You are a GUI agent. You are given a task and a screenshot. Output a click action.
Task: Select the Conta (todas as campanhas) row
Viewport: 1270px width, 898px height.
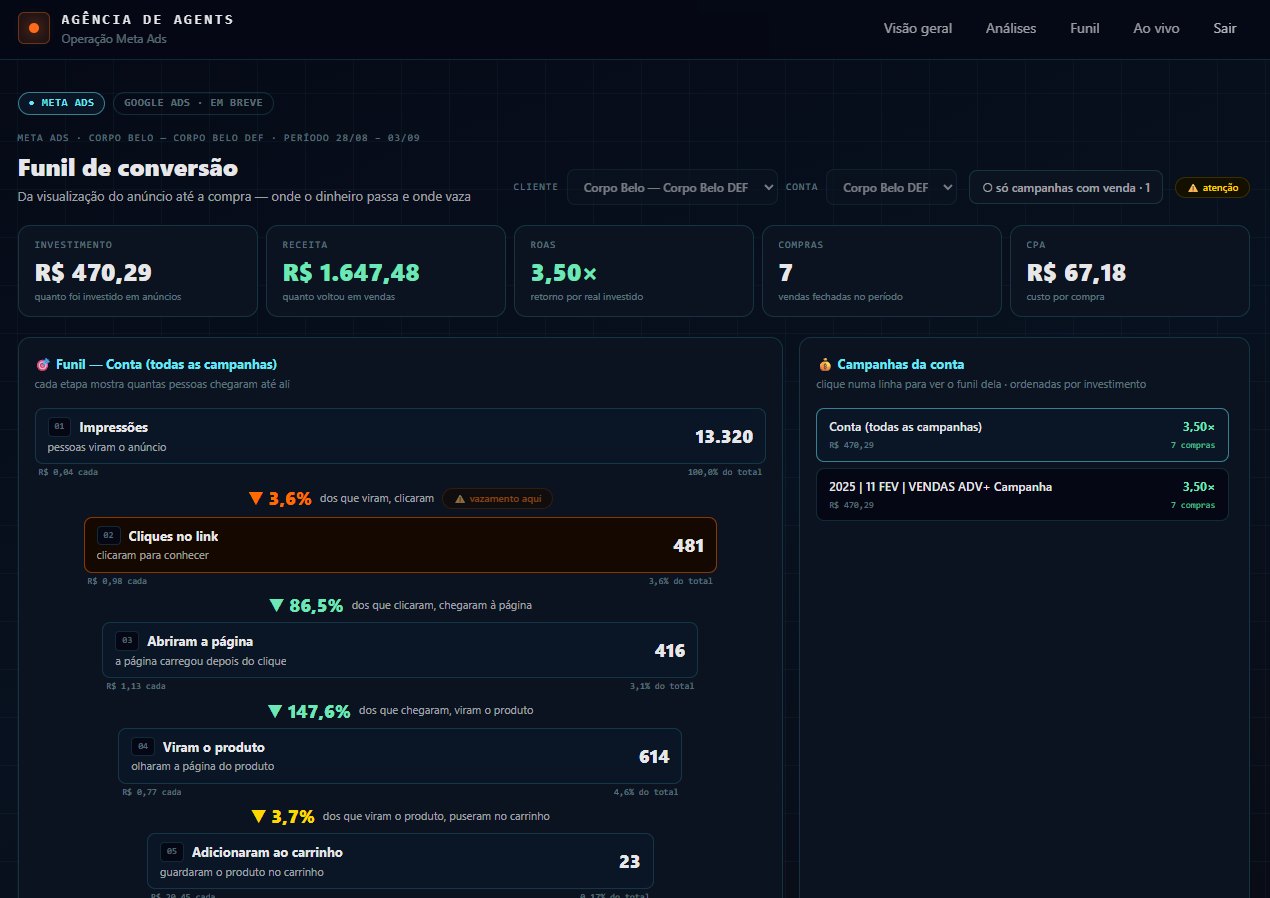[x=1022, y=435]
